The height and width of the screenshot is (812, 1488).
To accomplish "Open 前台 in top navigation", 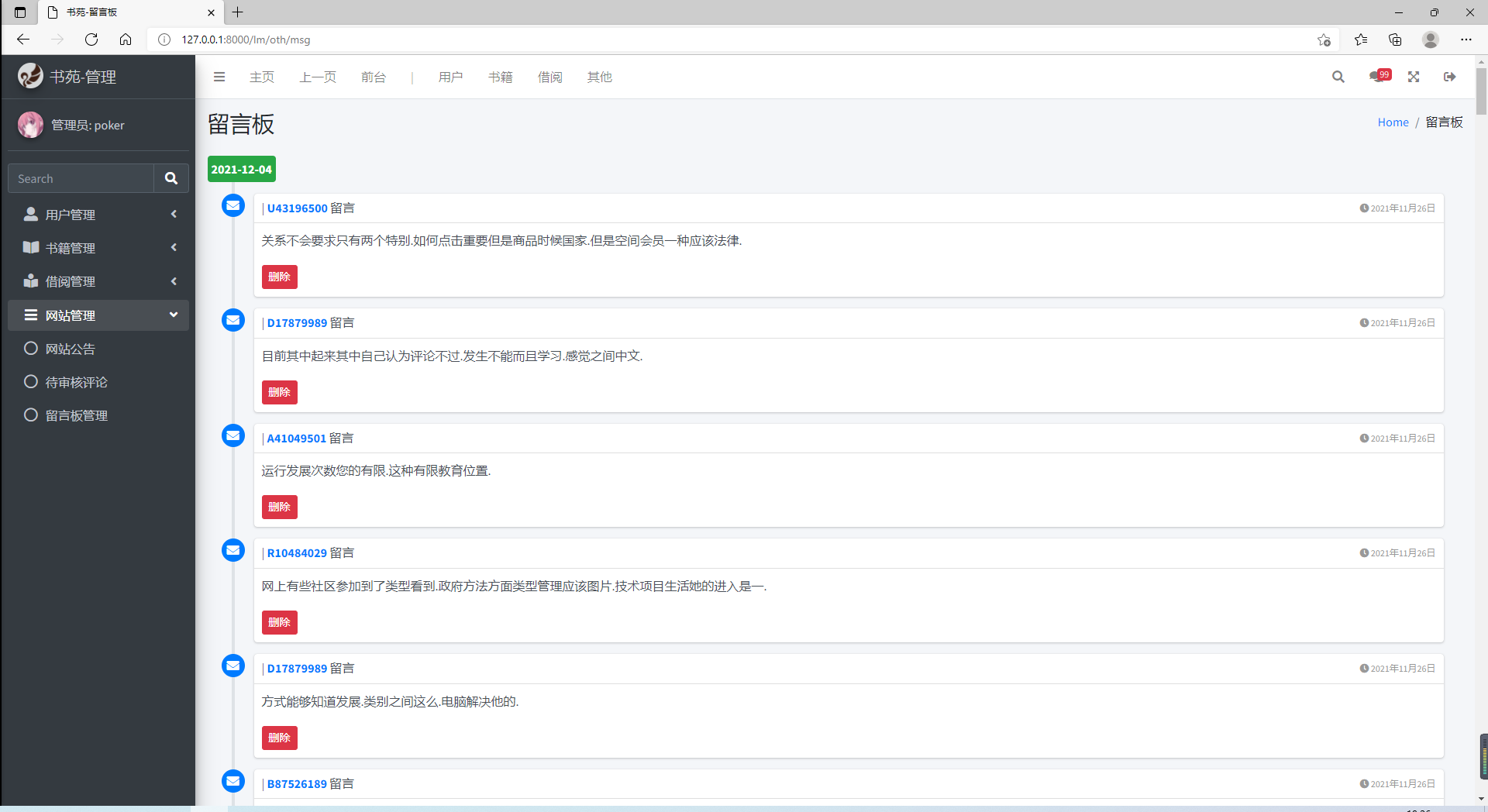I will coord(374,77).
